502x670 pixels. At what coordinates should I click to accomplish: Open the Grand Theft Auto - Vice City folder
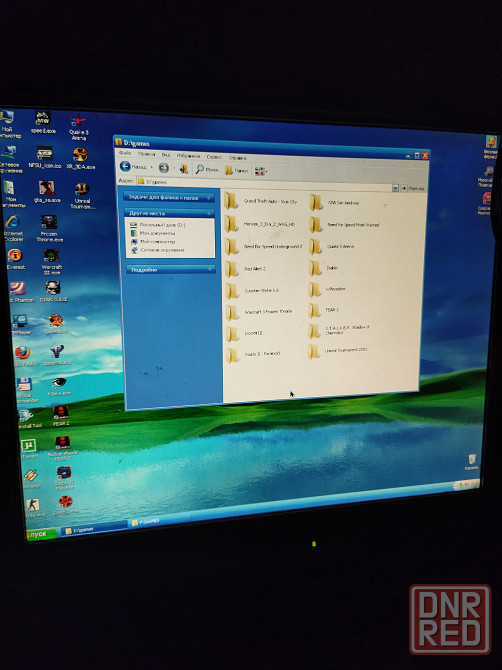tap(261, 201)
